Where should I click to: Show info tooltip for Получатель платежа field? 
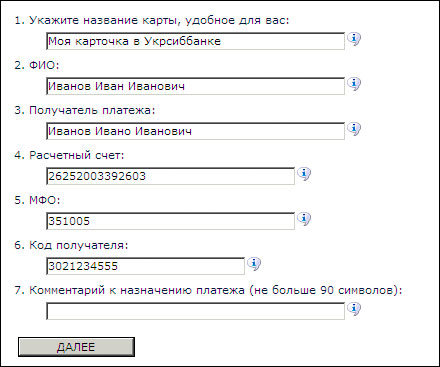click(354, 129)
